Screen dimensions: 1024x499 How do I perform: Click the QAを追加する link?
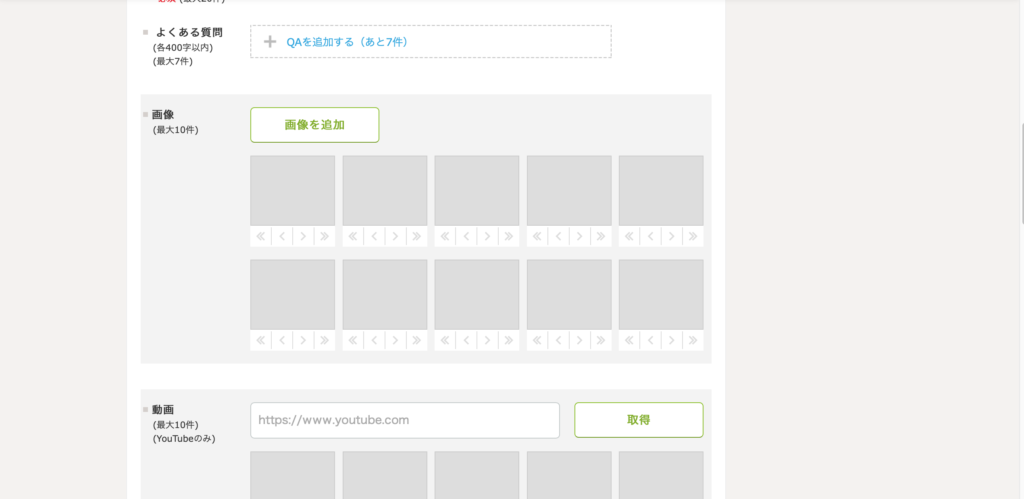(347, 42)
